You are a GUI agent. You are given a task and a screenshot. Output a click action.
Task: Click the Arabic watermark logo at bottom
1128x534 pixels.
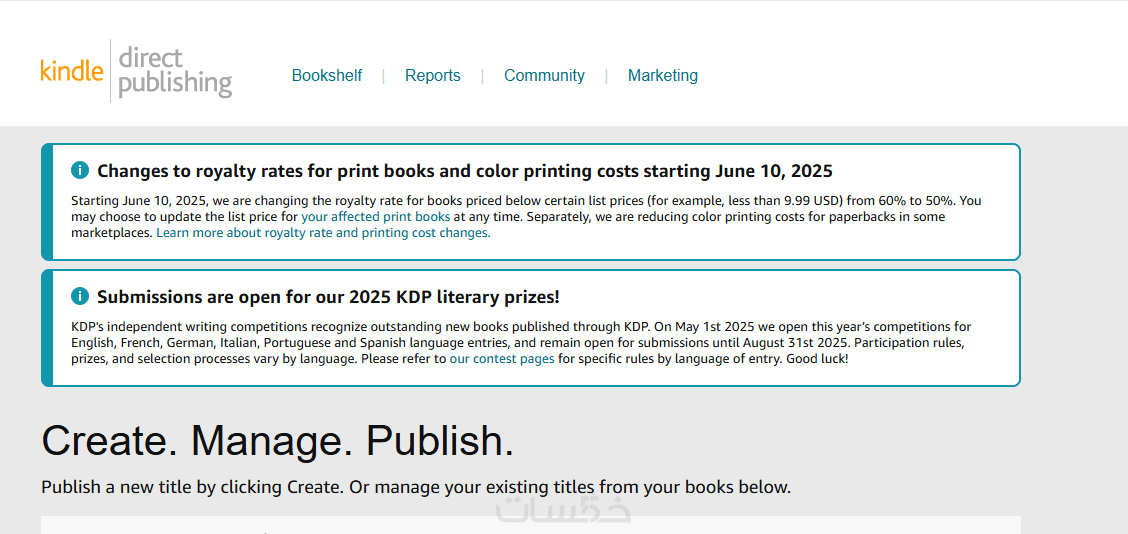pyautogui.click(x=563, y=509)
